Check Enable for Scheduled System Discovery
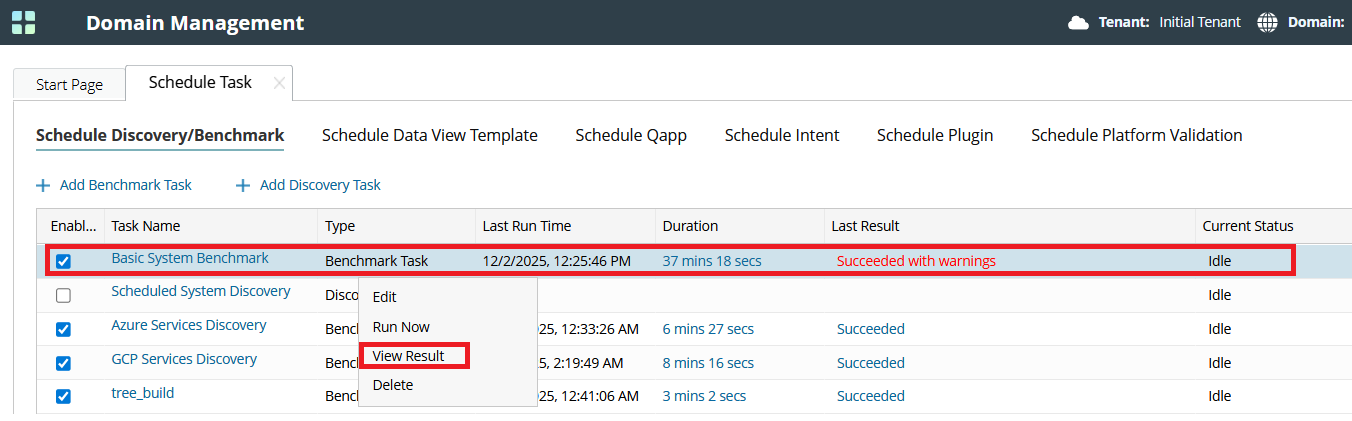Screen dimensions: 1352x421 coord(63,295)
